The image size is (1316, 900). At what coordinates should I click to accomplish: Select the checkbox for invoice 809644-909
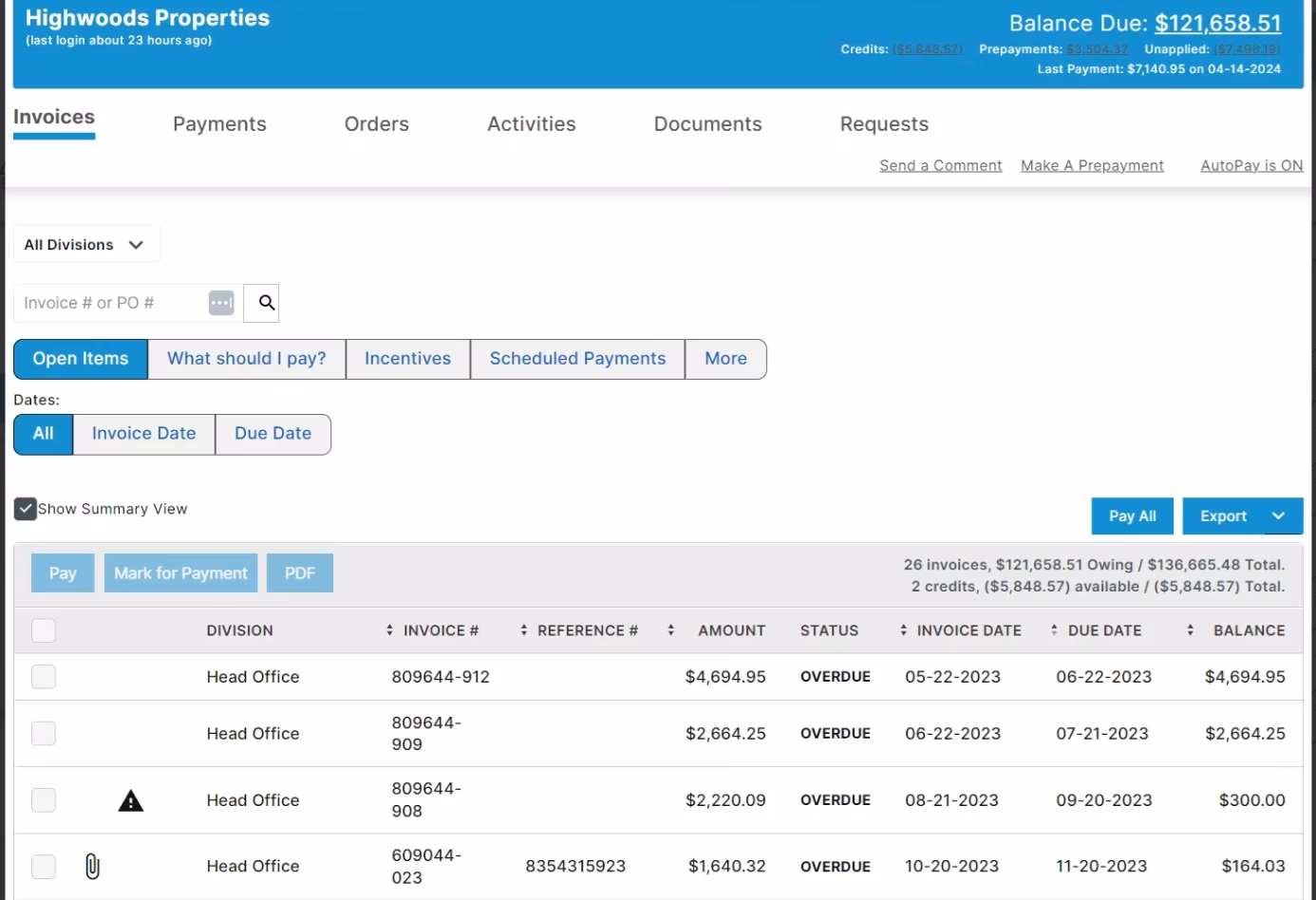coord(44,734)
